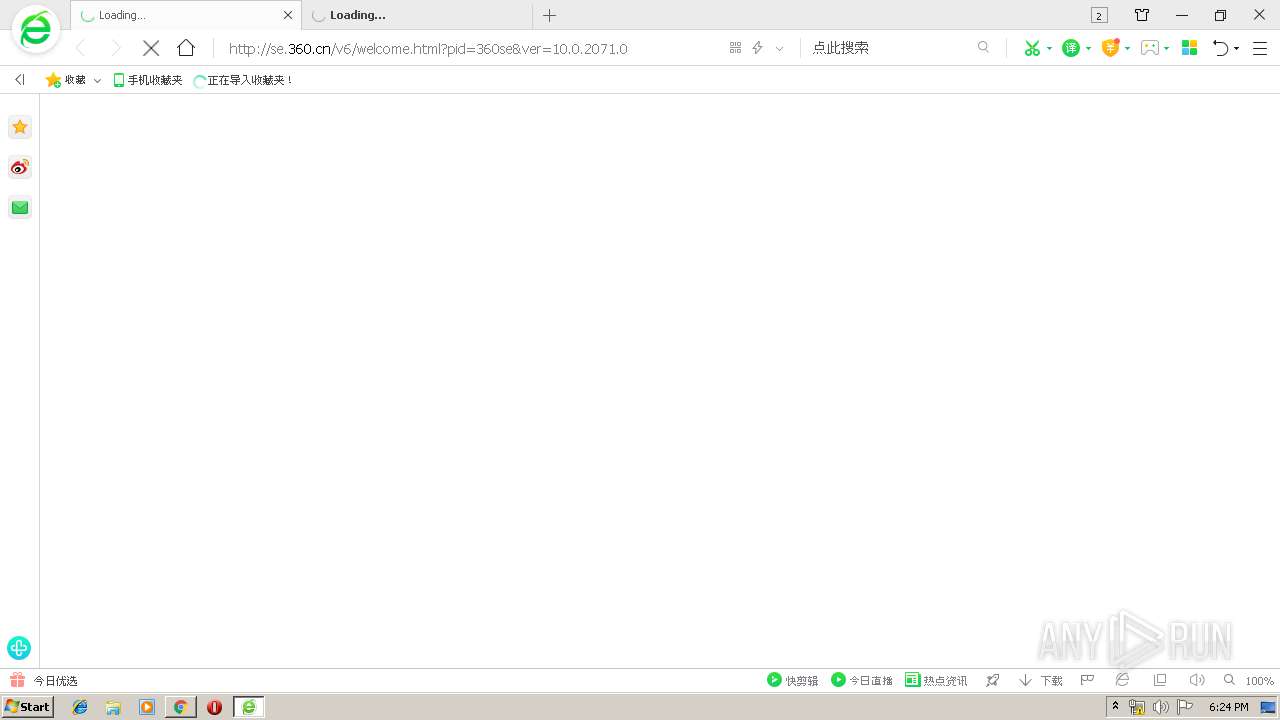1280x720 pixels.
Task: Open the Windows Start menu
Action: click(x=27, y=707)
